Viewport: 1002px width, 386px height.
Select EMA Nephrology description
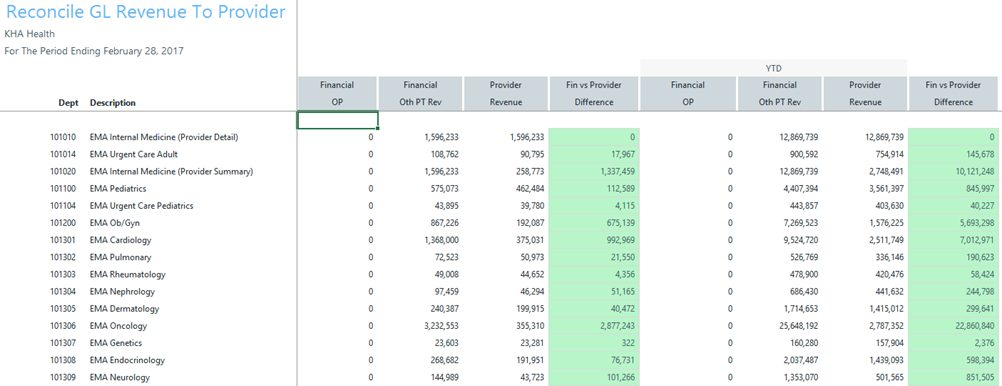122,292
